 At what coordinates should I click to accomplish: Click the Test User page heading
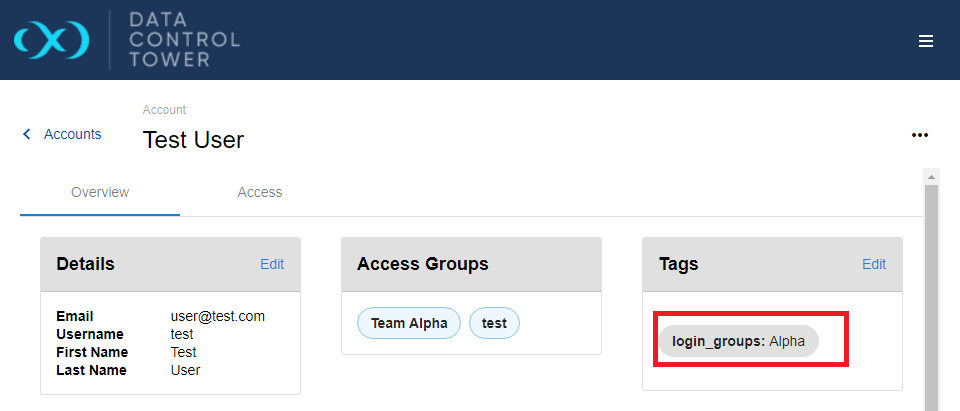tap(193, 140)
